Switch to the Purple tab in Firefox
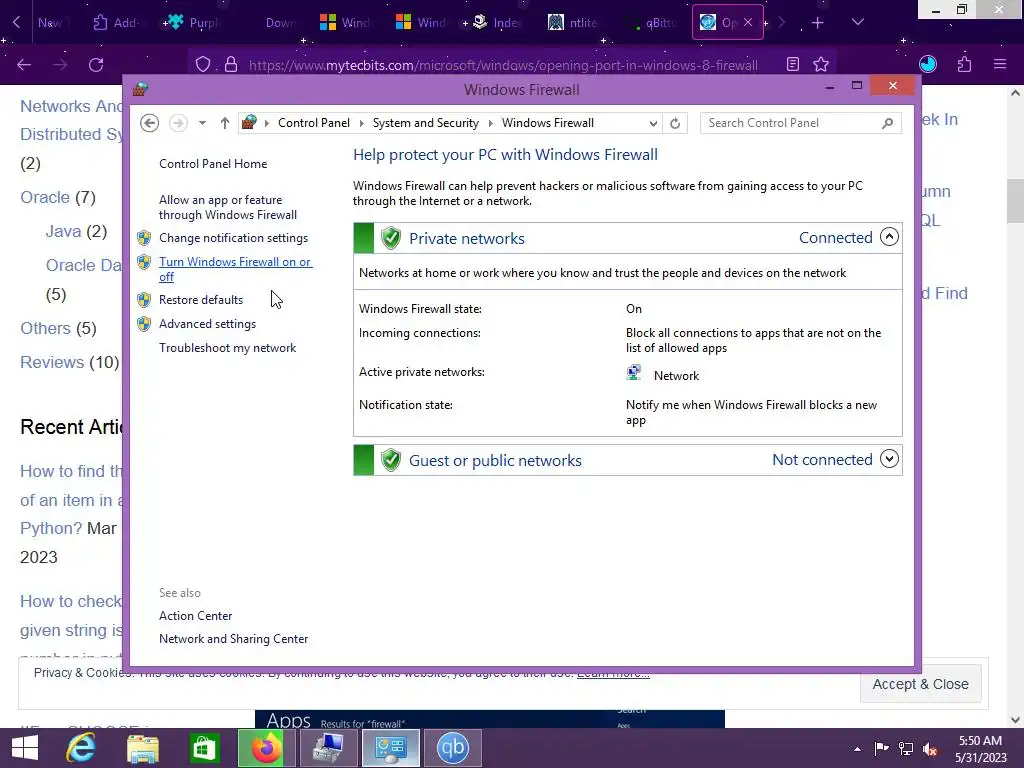 tap(193, 23)
